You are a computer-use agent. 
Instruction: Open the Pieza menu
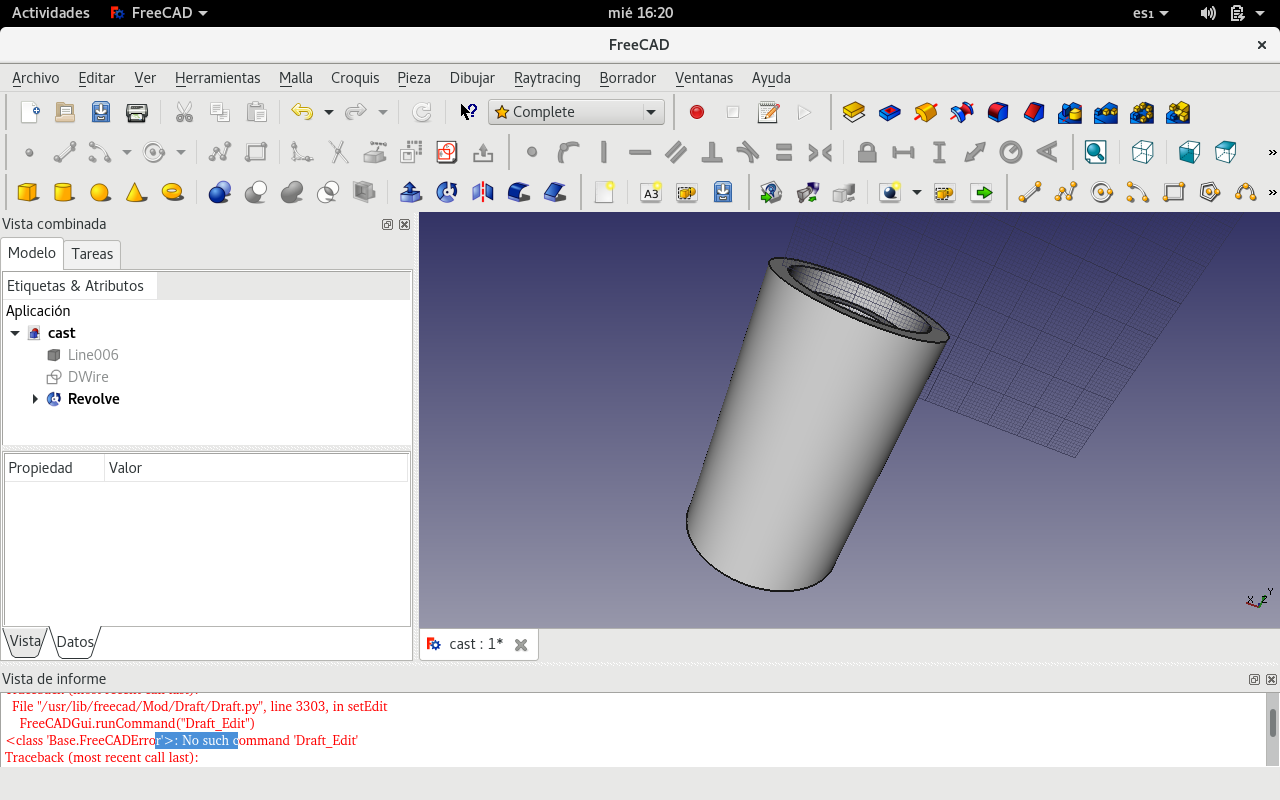[x=413, y=78]
